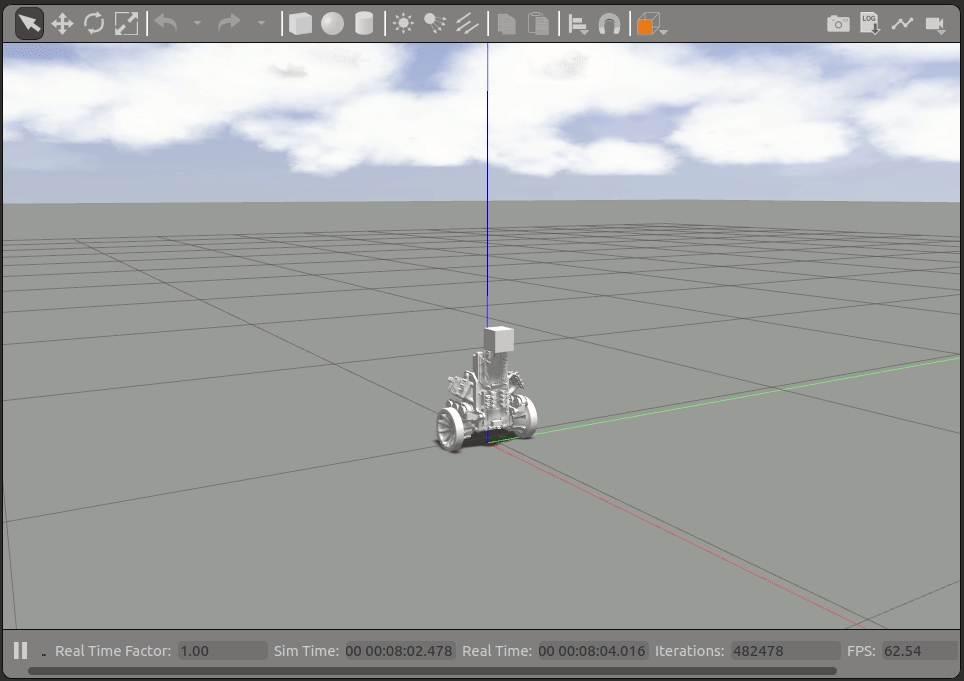964x681 pixels.
Task: Pause the simulation
Action: click(20, 650)
